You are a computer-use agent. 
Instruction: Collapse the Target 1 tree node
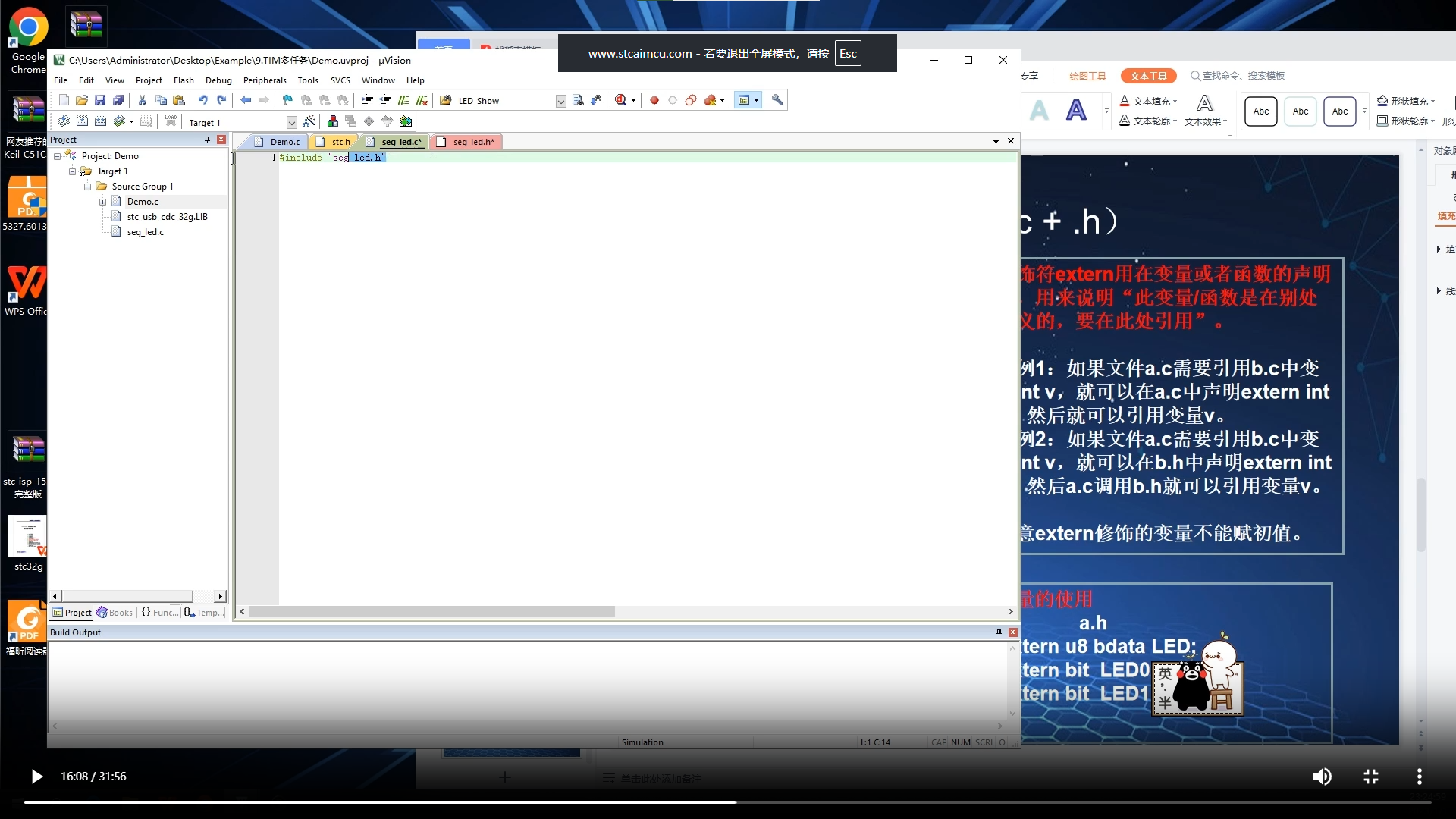tap(72, 171)
